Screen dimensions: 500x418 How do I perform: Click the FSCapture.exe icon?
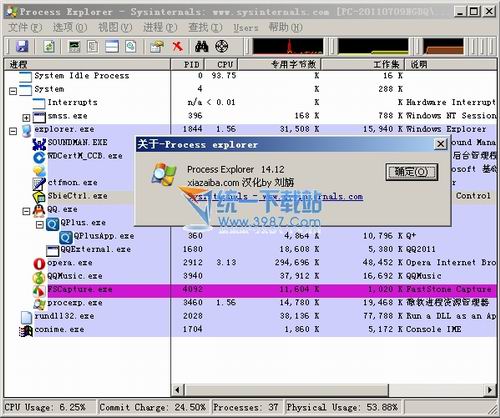pyautogui.click(x=39, y=290)
